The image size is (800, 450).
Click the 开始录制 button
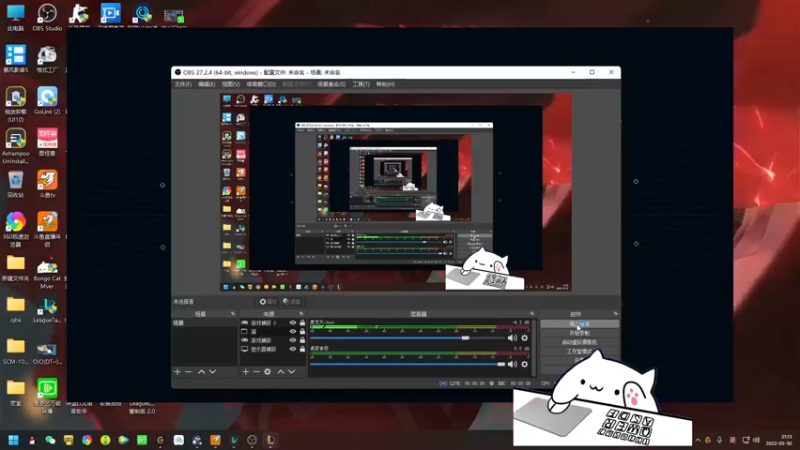[580, 333]
